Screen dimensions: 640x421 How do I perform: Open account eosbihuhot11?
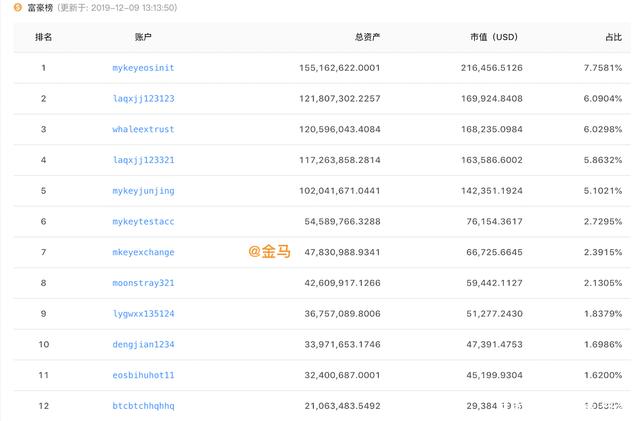143,375
